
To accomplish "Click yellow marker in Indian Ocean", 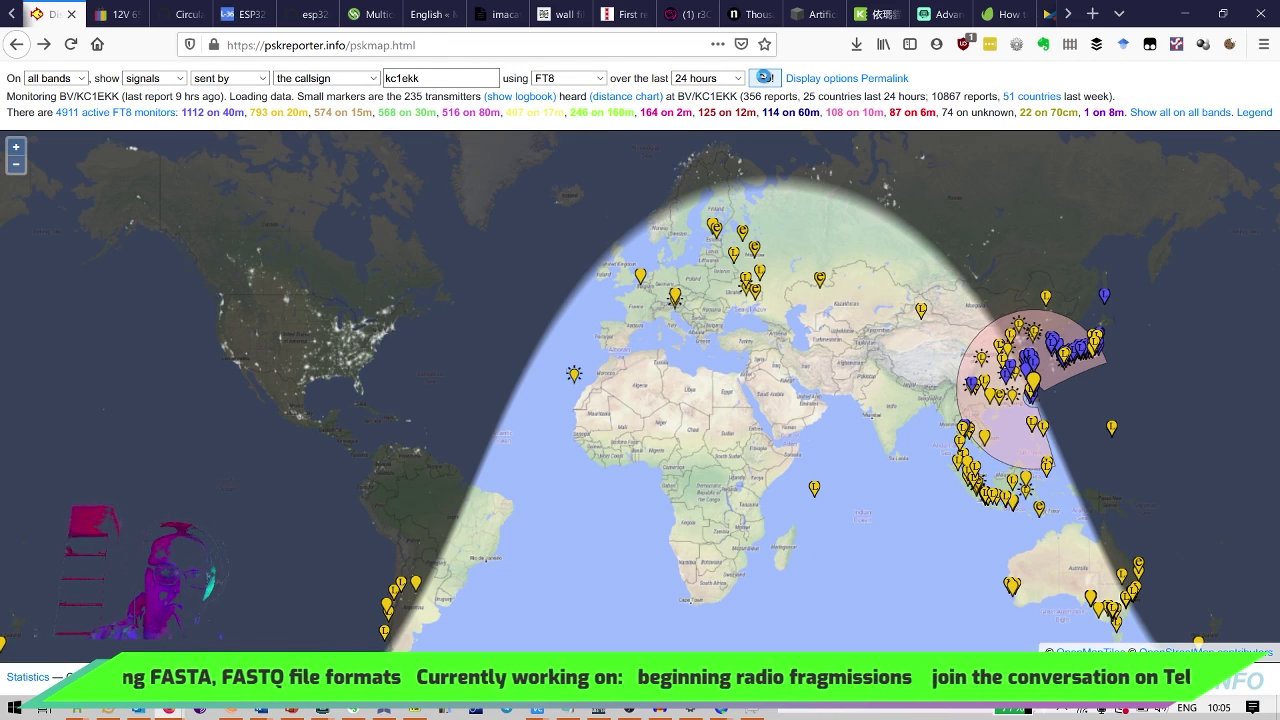I will pyautogui.click(x=814, y=489).
